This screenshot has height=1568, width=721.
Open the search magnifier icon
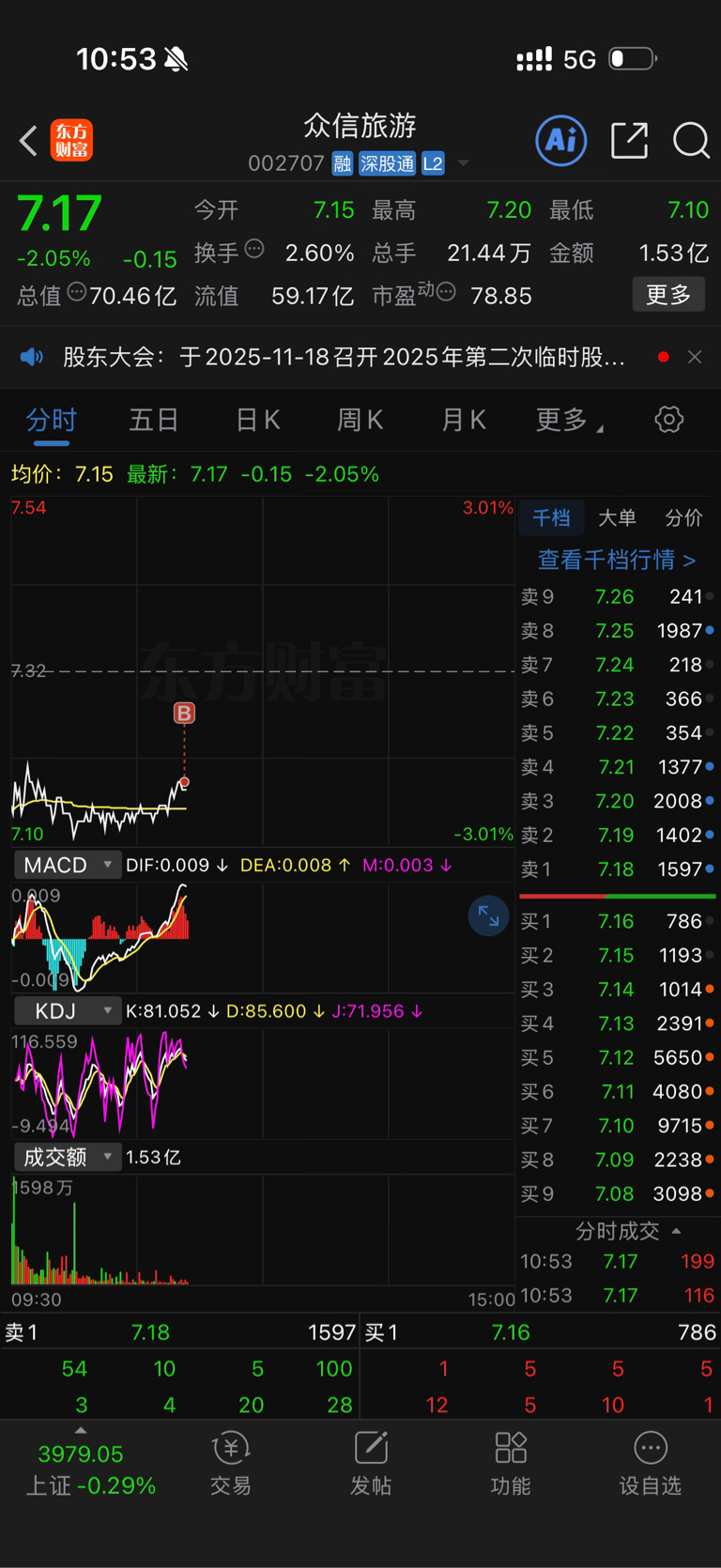[691, 141]
